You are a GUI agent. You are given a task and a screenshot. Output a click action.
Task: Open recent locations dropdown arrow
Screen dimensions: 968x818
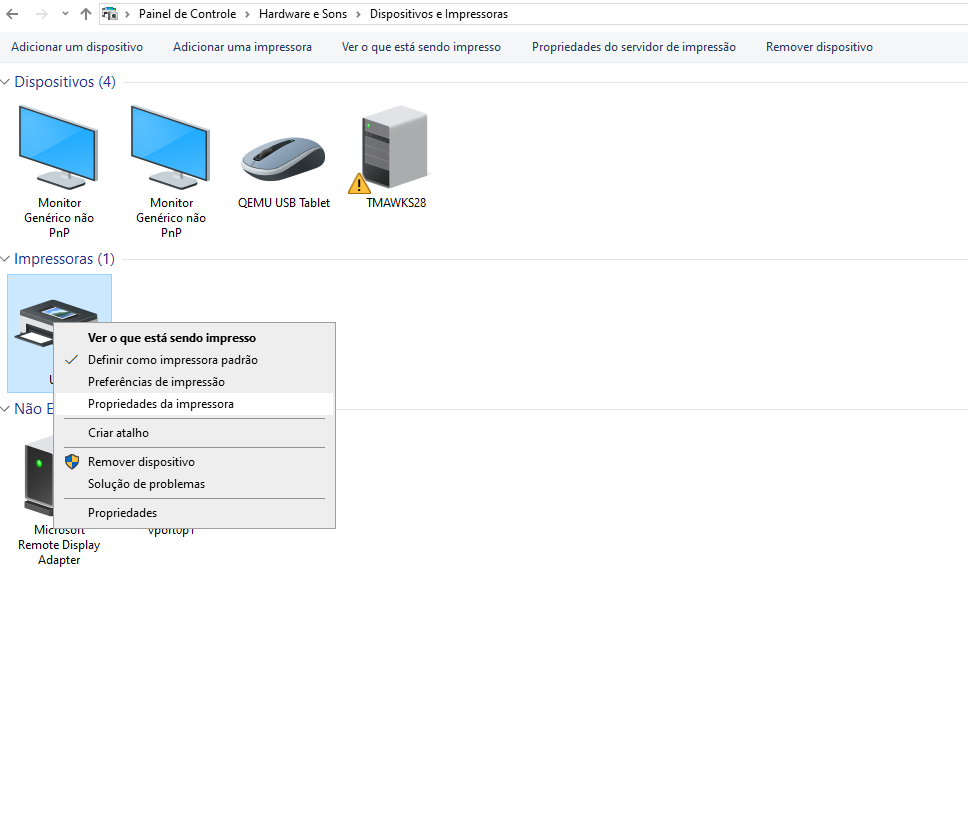(x=65, y=14)
